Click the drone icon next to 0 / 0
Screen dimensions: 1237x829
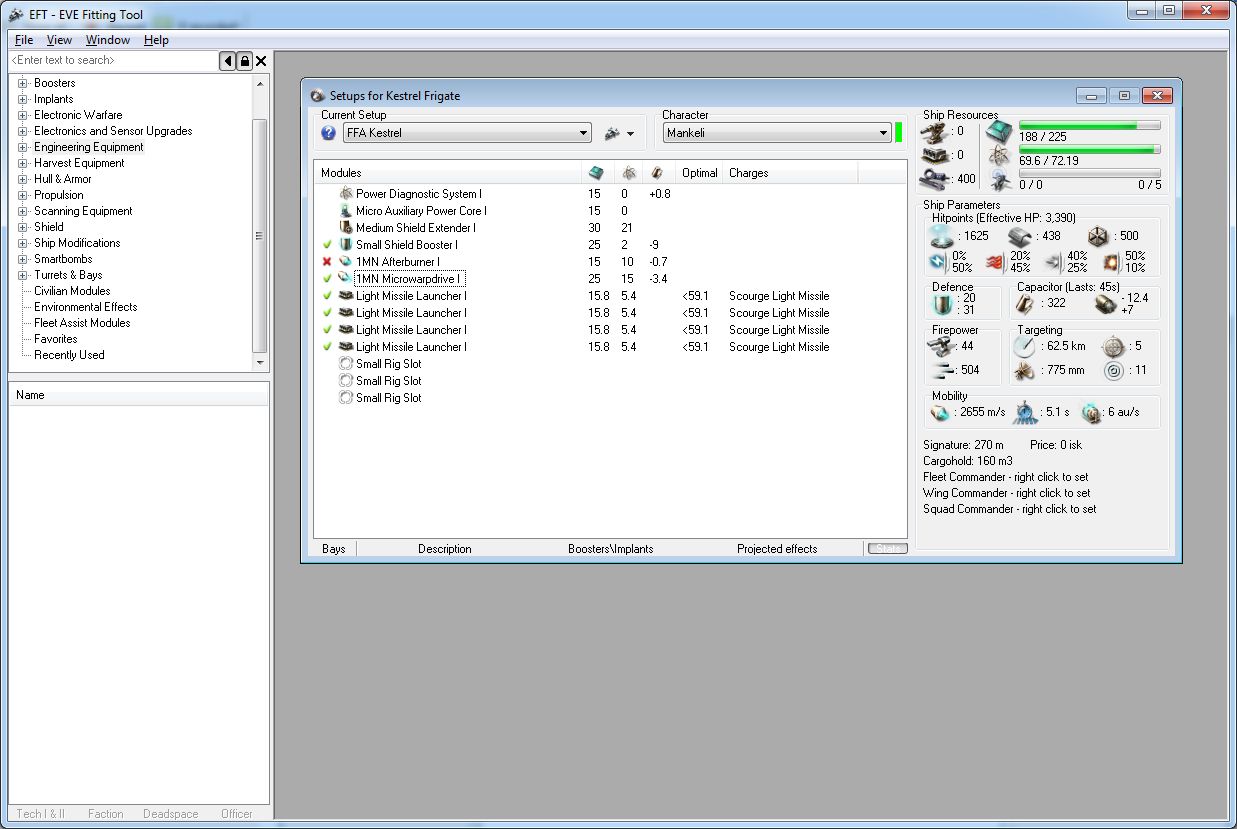(x=999, y=179)
